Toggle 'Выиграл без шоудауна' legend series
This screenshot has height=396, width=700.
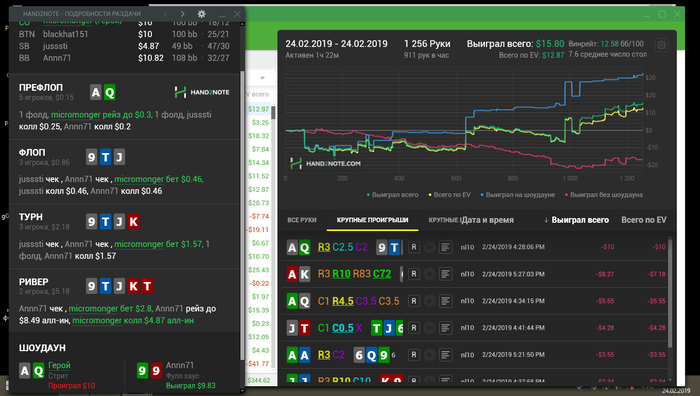click(x=604, y=195)
